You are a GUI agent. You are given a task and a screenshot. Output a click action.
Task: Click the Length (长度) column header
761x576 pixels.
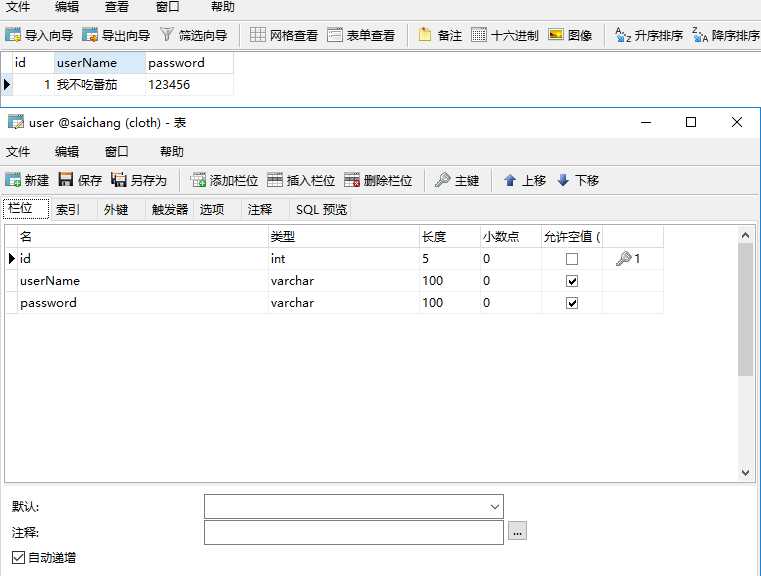click(x=449, y=236)
